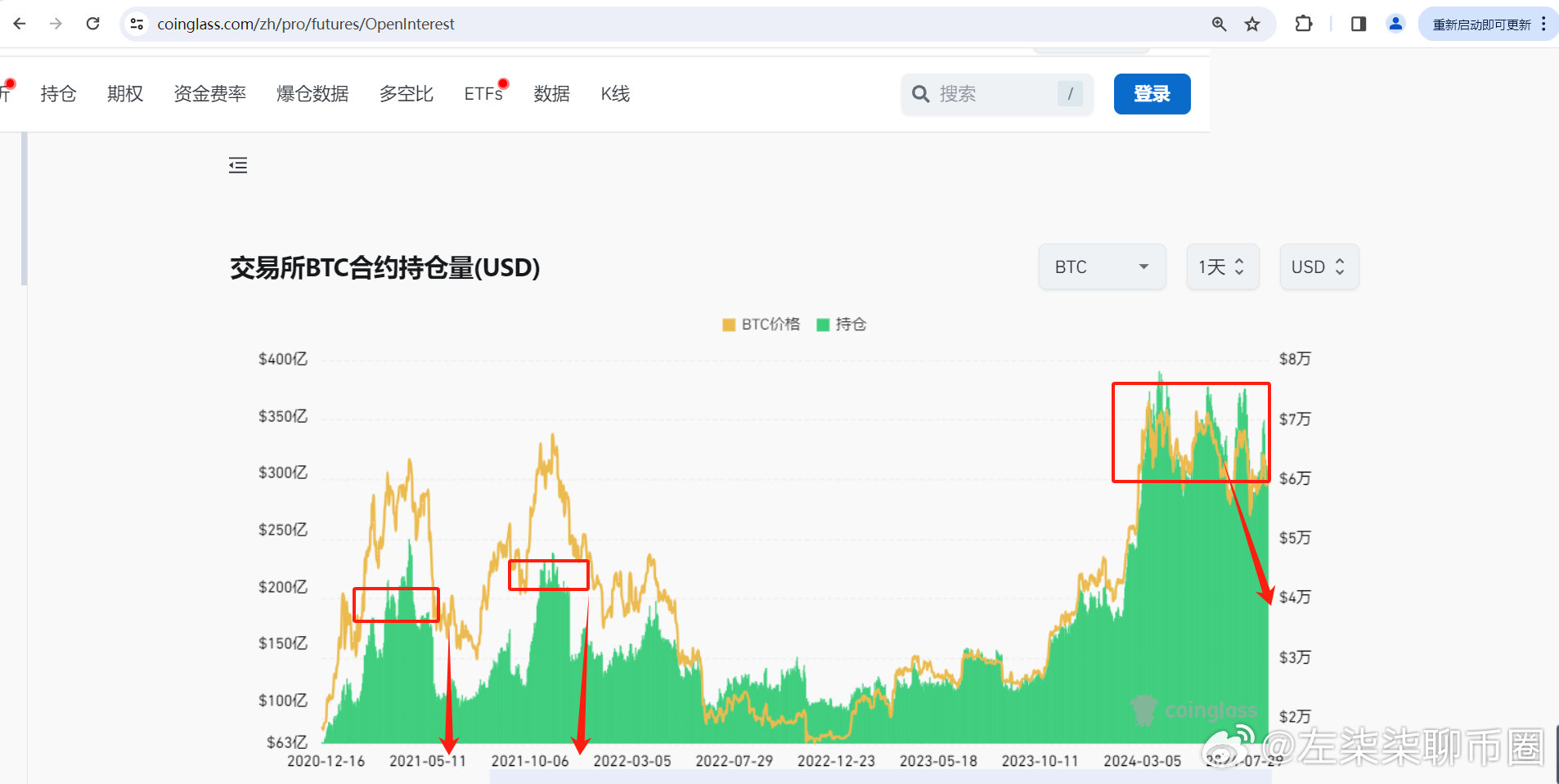Open the 多空比 menu

tap(407, 94)
